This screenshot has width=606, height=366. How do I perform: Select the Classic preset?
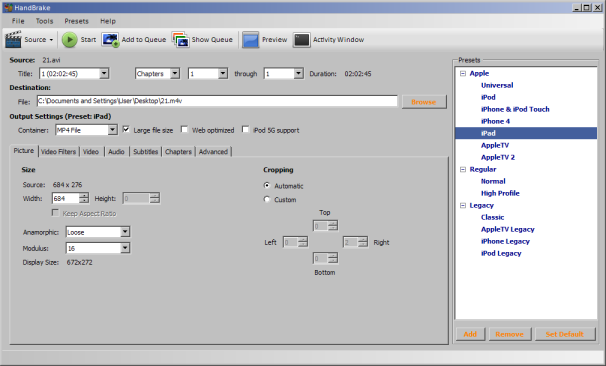click(x=492, y=217)
